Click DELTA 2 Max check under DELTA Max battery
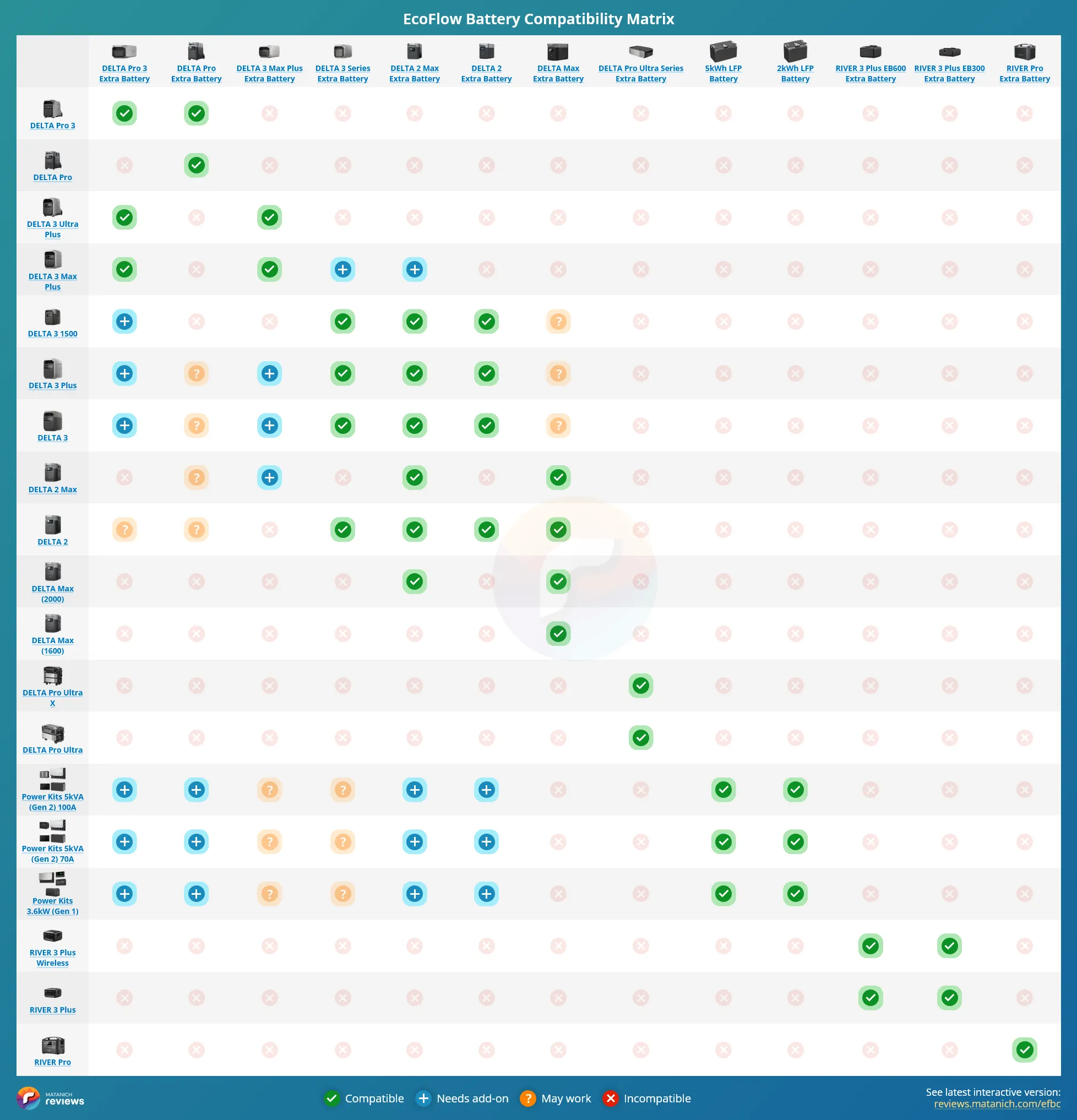Image resolution: width=1077 pixels, height=1120 pixels. pyautogui.click(x=558, y=477)
